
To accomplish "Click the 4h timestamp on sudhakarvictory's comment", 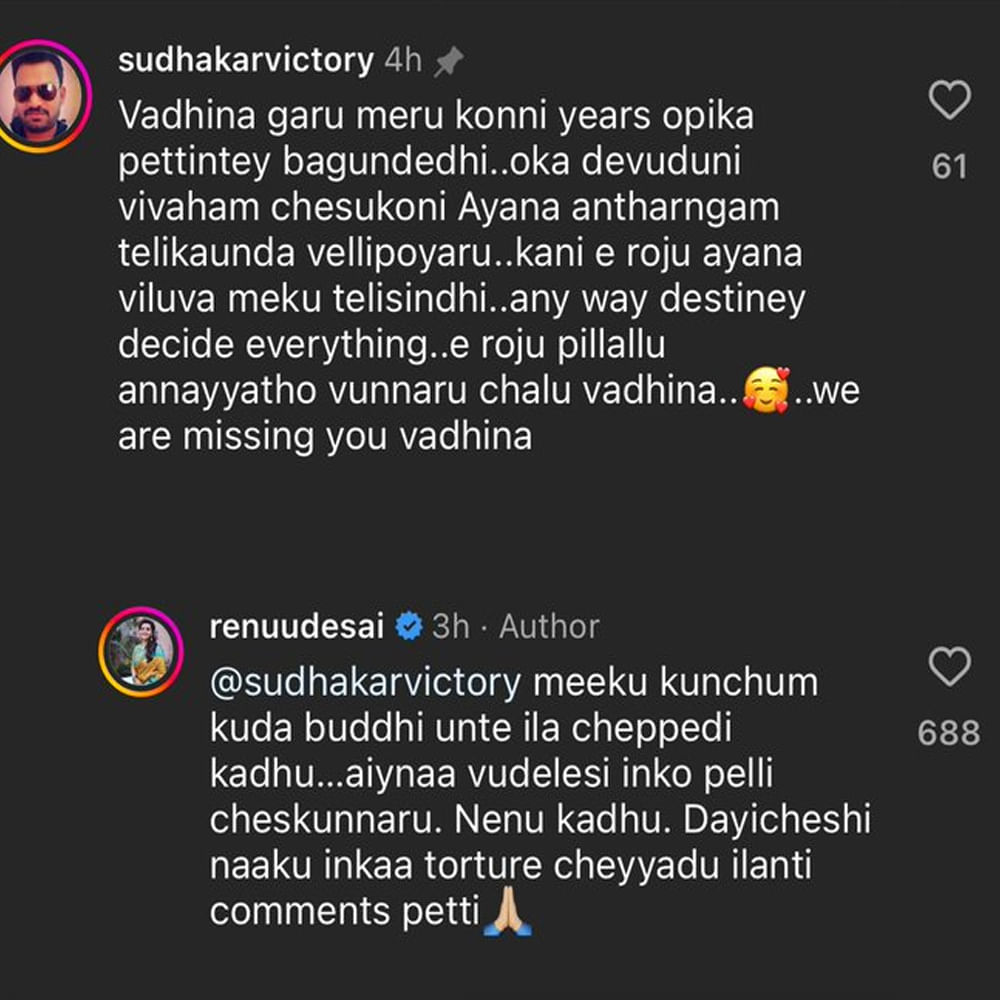I will coord(404,60).
